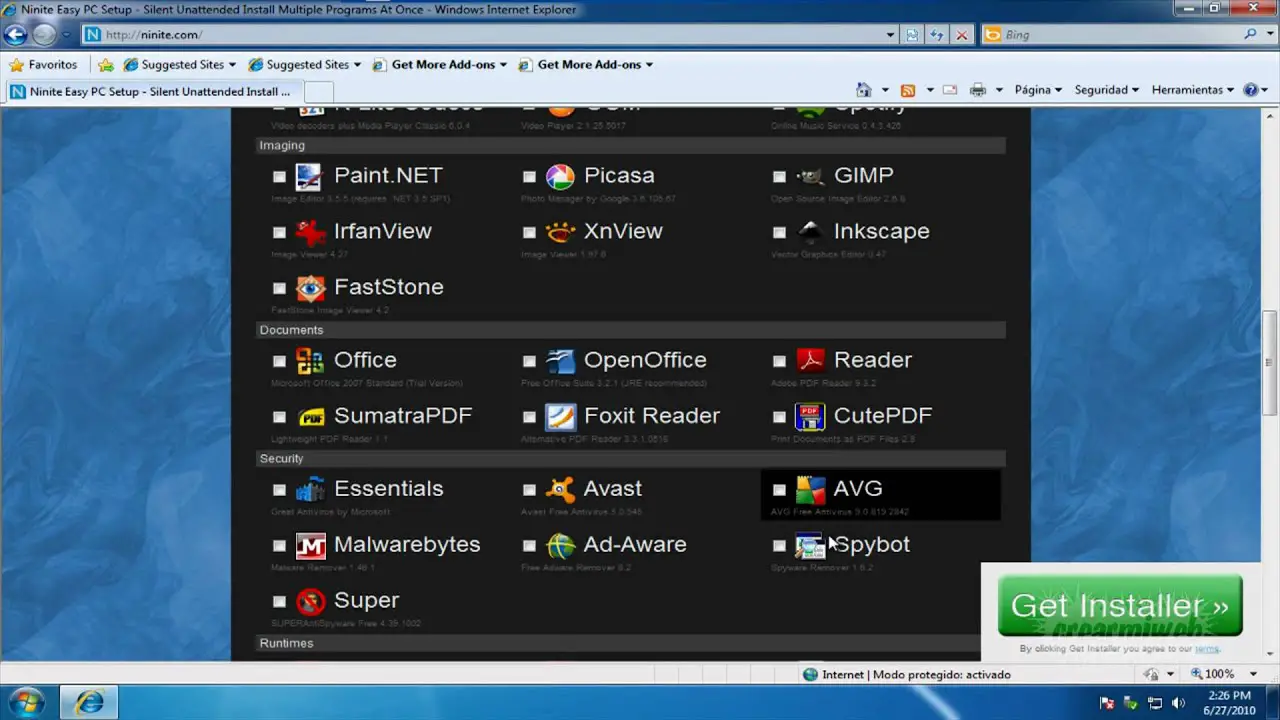Check the OpenOffice checkbox
The width and height of the screenshot is (1280, 720).
(x=529, y=361)
